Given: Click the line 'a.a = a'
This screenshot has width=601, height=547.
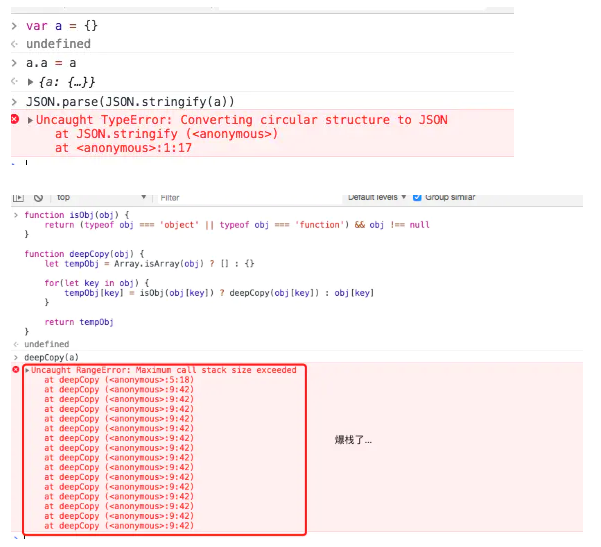Looking at the screenshot, I should [x=51, y=63].
